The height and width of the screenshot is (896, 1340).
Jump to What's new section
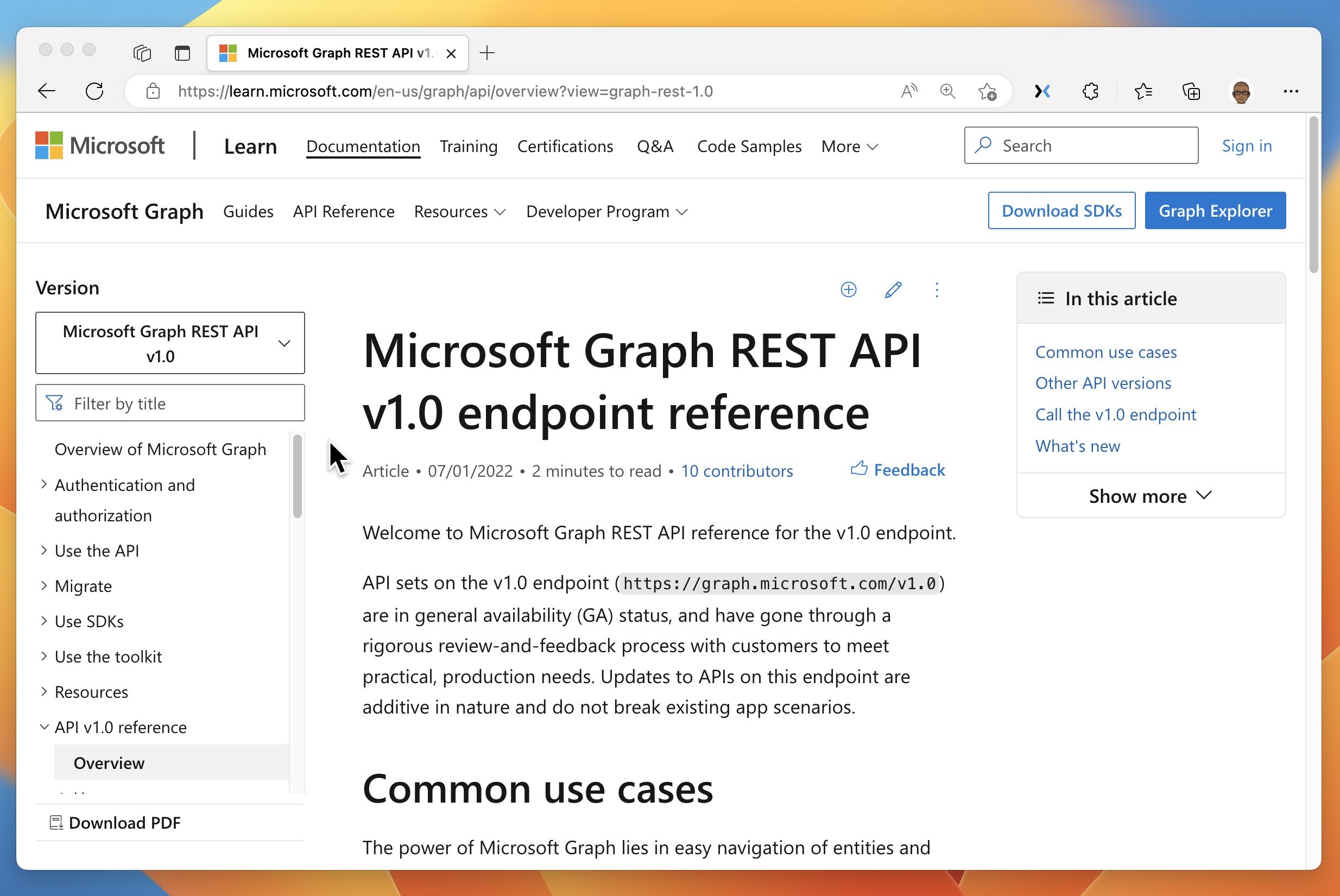point(1077,446)
